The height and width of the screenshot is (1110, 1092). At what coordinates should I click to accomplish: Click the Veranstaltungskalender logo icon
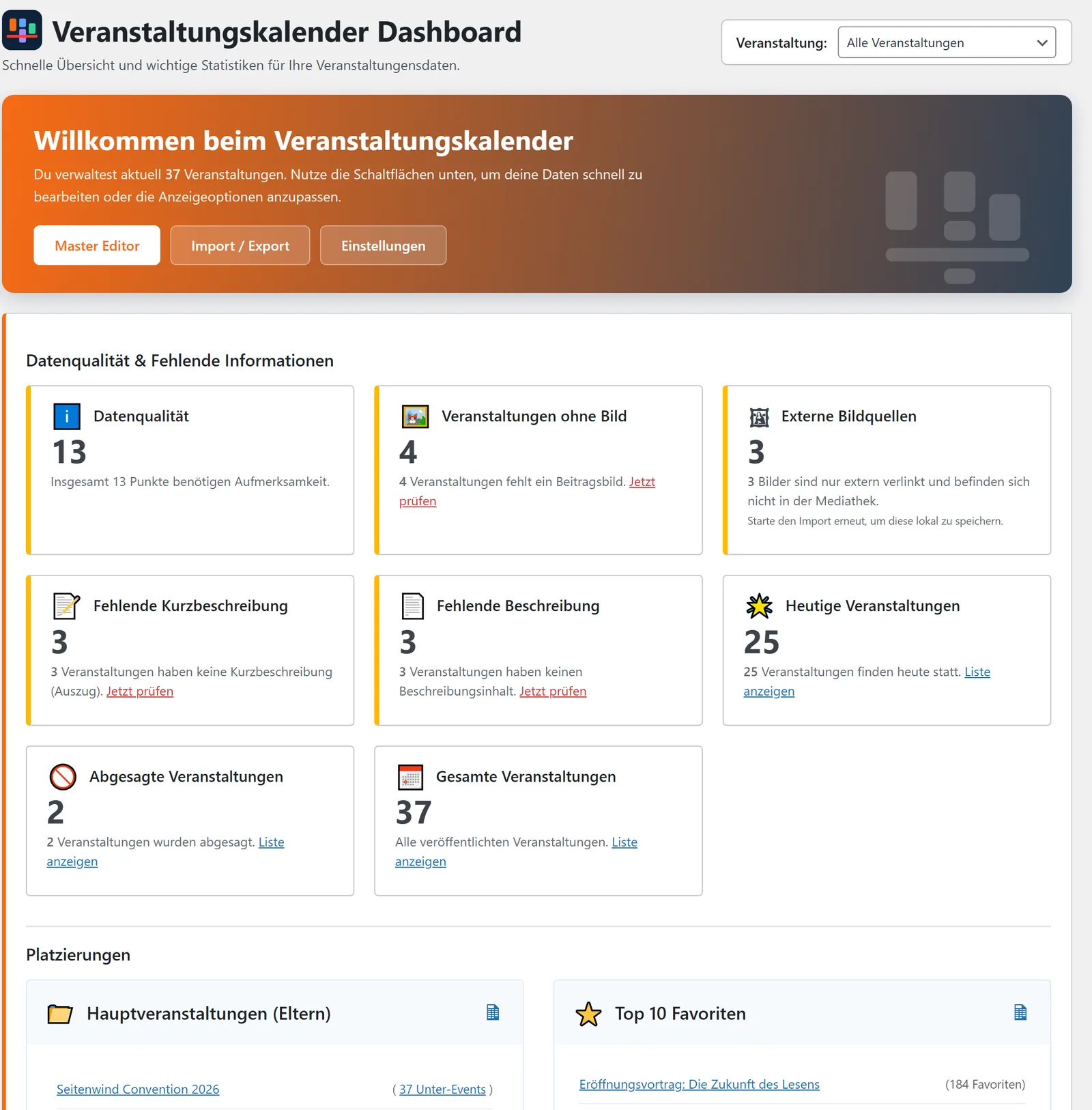(x=22, y=30)
